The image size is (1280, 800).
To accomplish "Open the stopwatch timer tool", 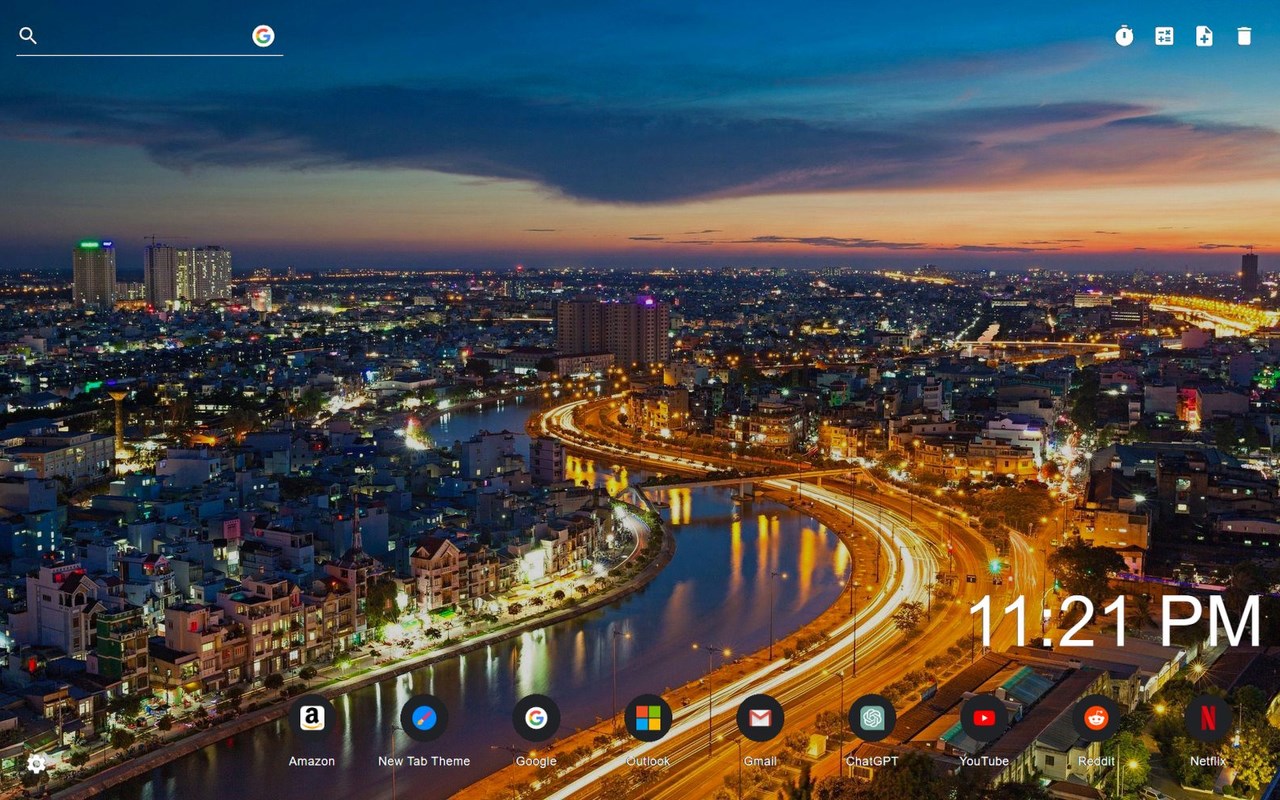I will (1124, 36).
